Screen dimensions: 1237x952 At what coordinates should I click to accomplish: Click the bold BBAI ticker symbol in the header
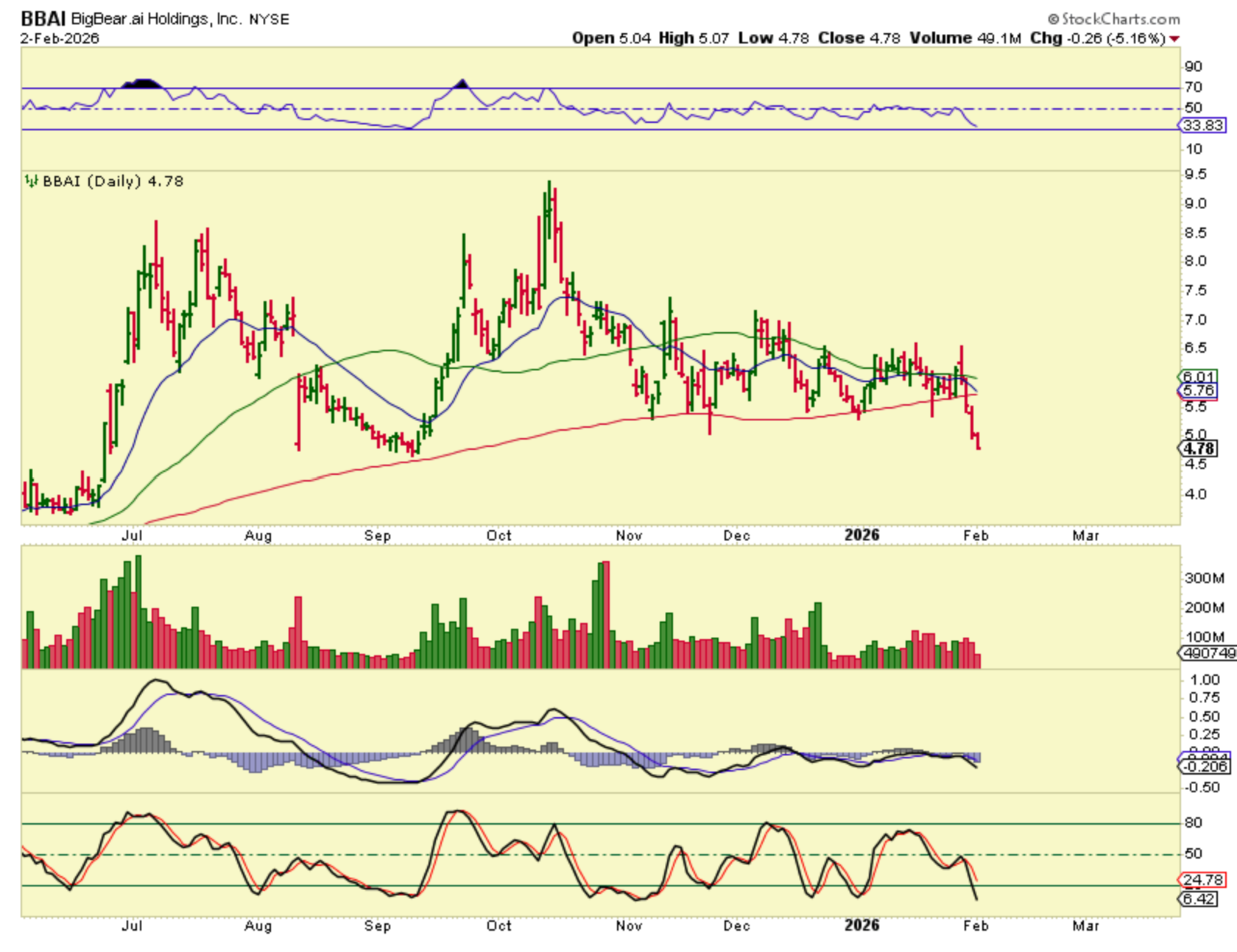[43, 19]
